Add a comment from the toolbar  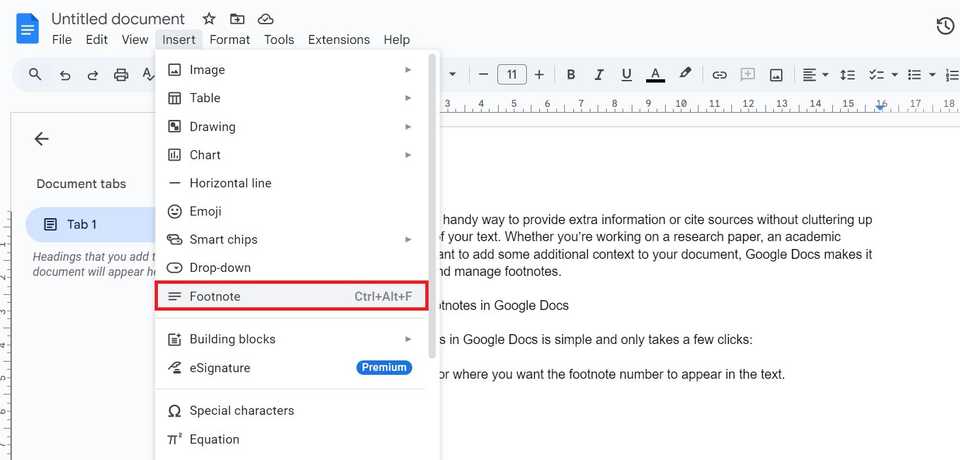[748, 75]
